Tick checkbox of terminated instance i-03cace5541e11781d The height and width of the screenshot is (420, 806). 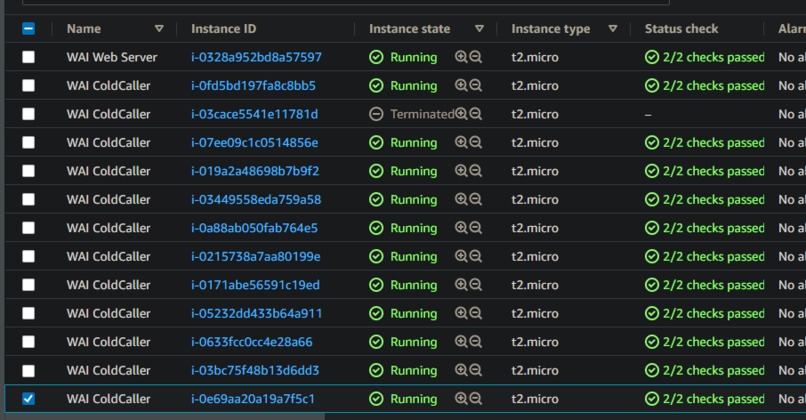coord(28,114)
